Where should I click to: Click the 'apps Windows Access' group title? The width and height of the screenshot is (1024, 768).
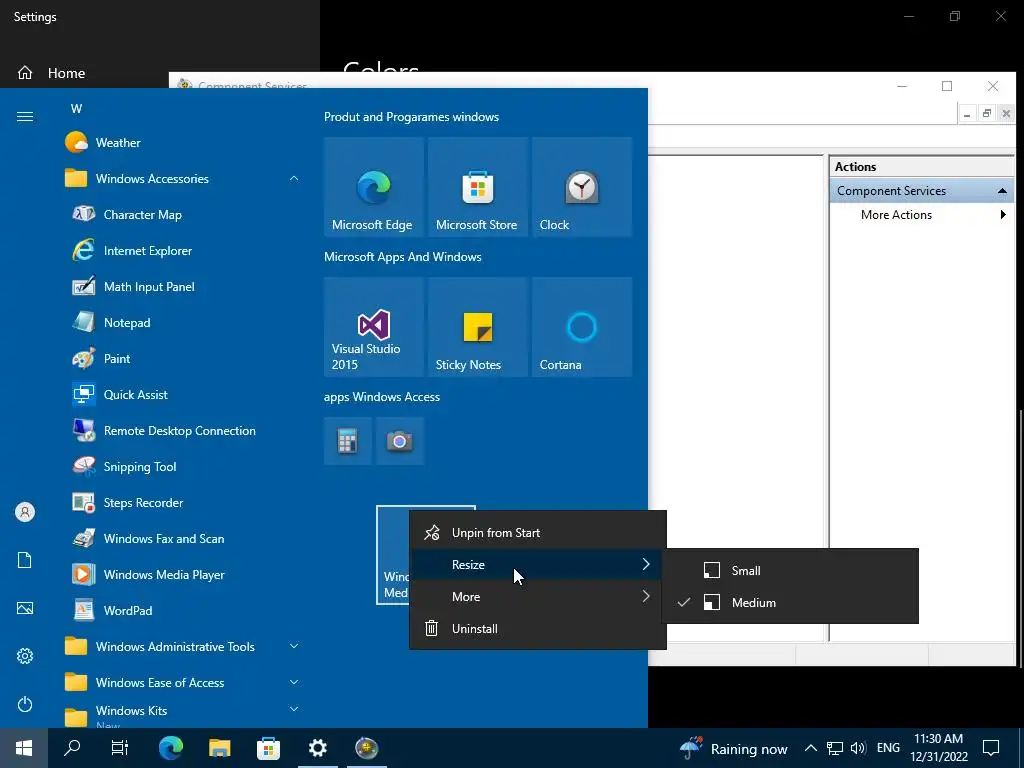[382, 396]
